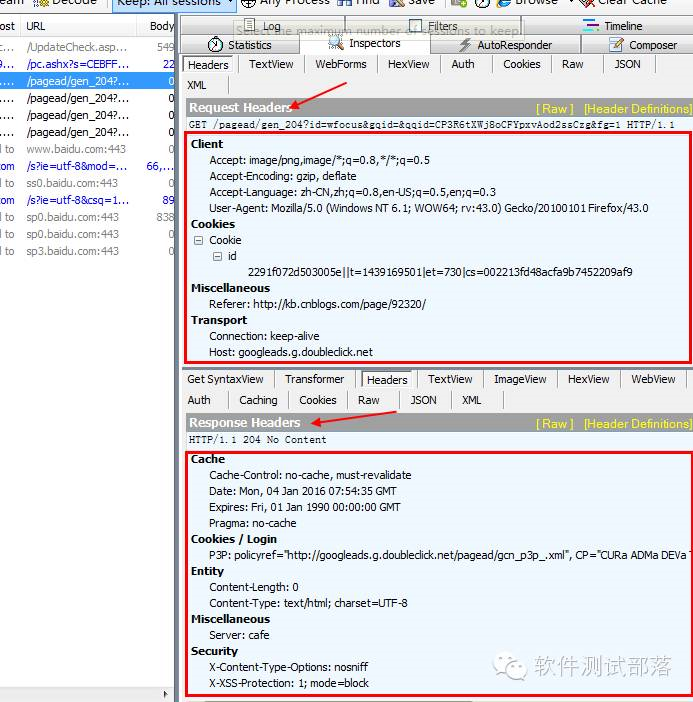The image size is (693, 702).
Task: Open the Caching response tab
Action: click(258, 400)
